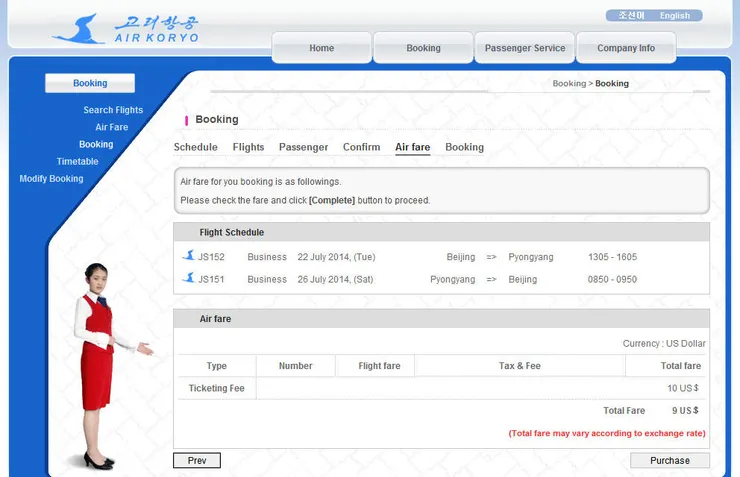Open the Booking tab in top navigation
This screenshot has width=740, height=477.
(423, 48)
